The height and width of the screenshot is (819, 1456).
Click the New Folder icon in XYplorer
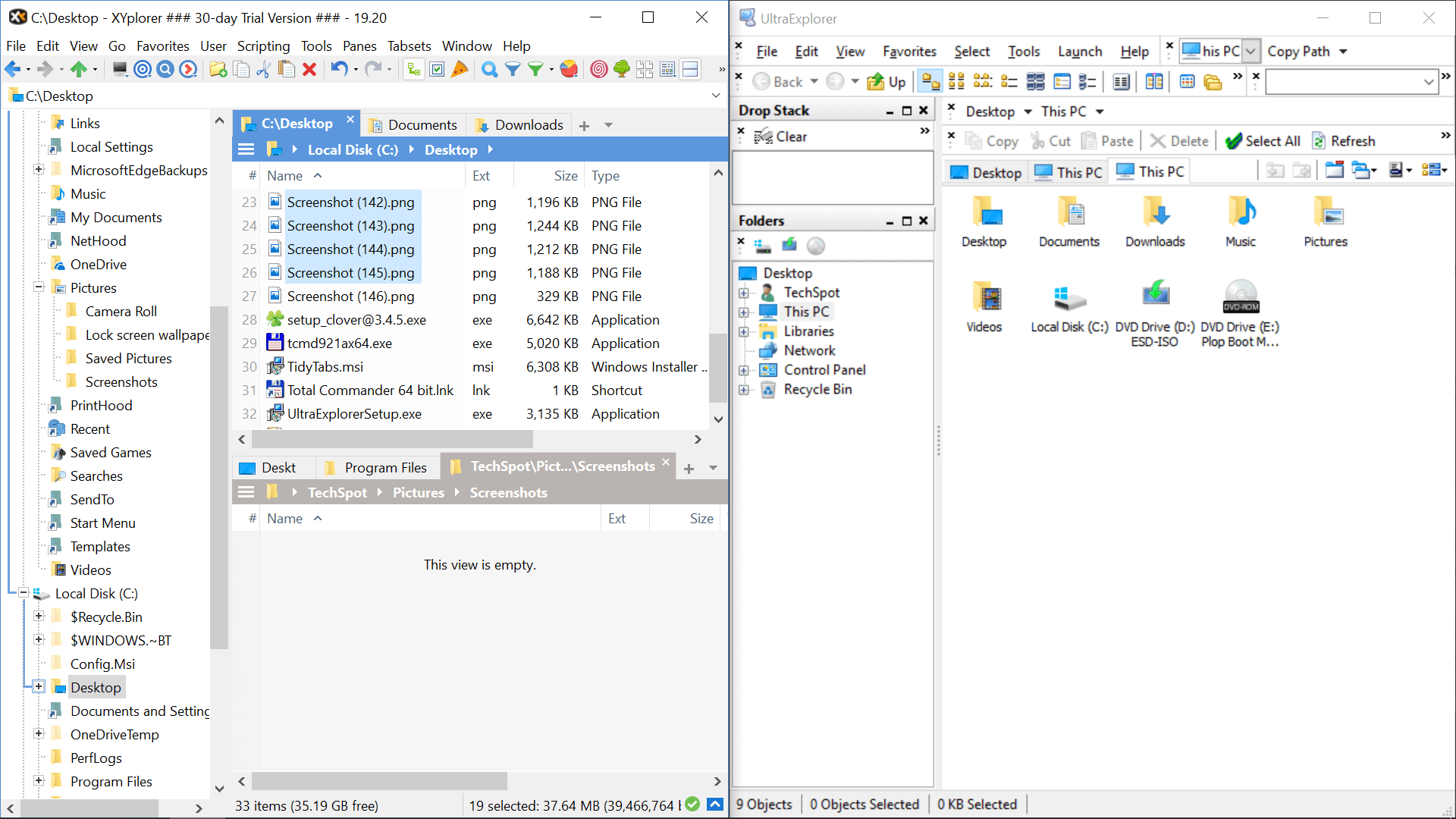[x=218, y=70]
